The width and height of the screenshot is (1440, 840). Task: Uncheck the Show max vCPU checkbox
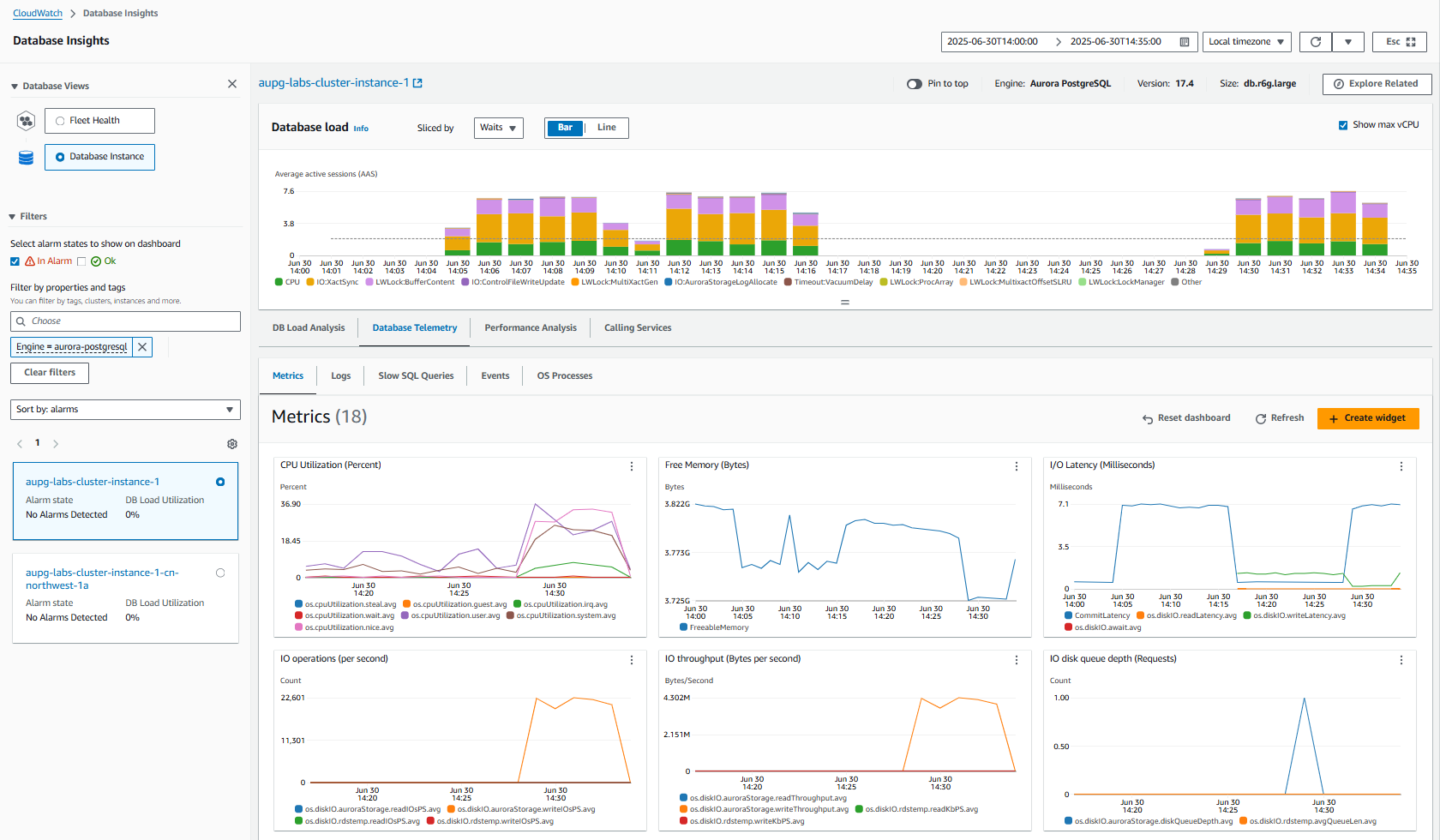click(x=1343, y=125)
